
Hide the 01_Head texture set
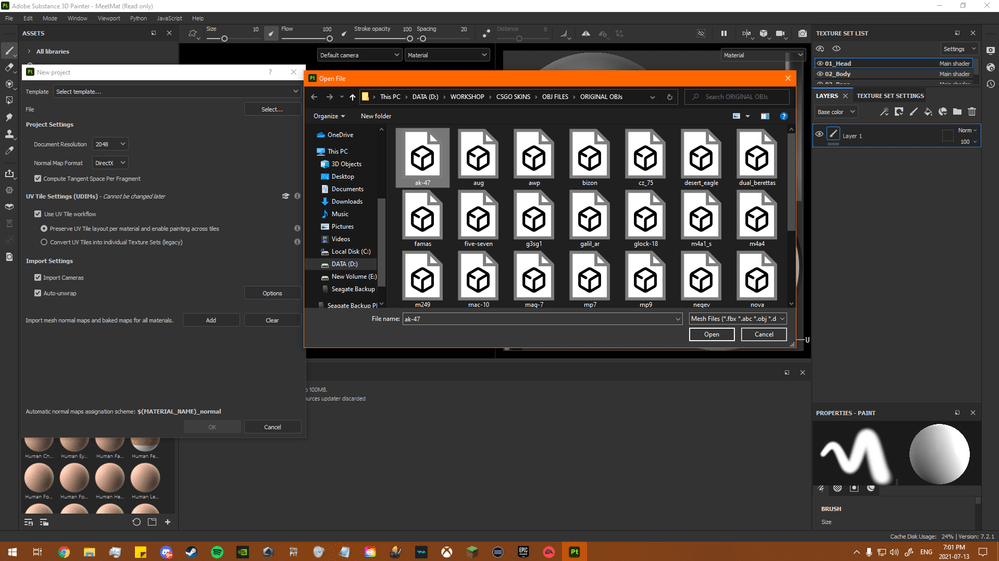pyautogui.click(x=820, y=64)
